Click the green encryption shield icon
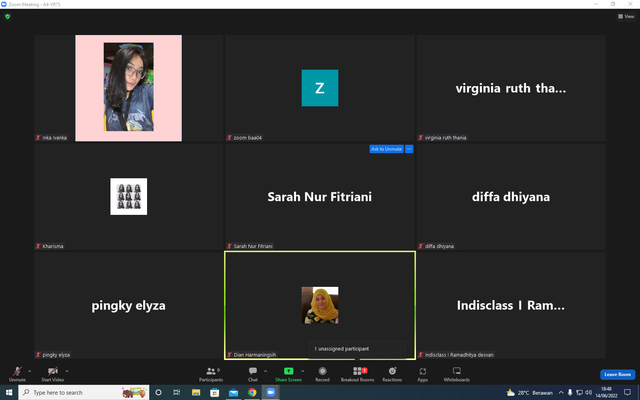This screenshot has height=400, width=640. [7, 17]
